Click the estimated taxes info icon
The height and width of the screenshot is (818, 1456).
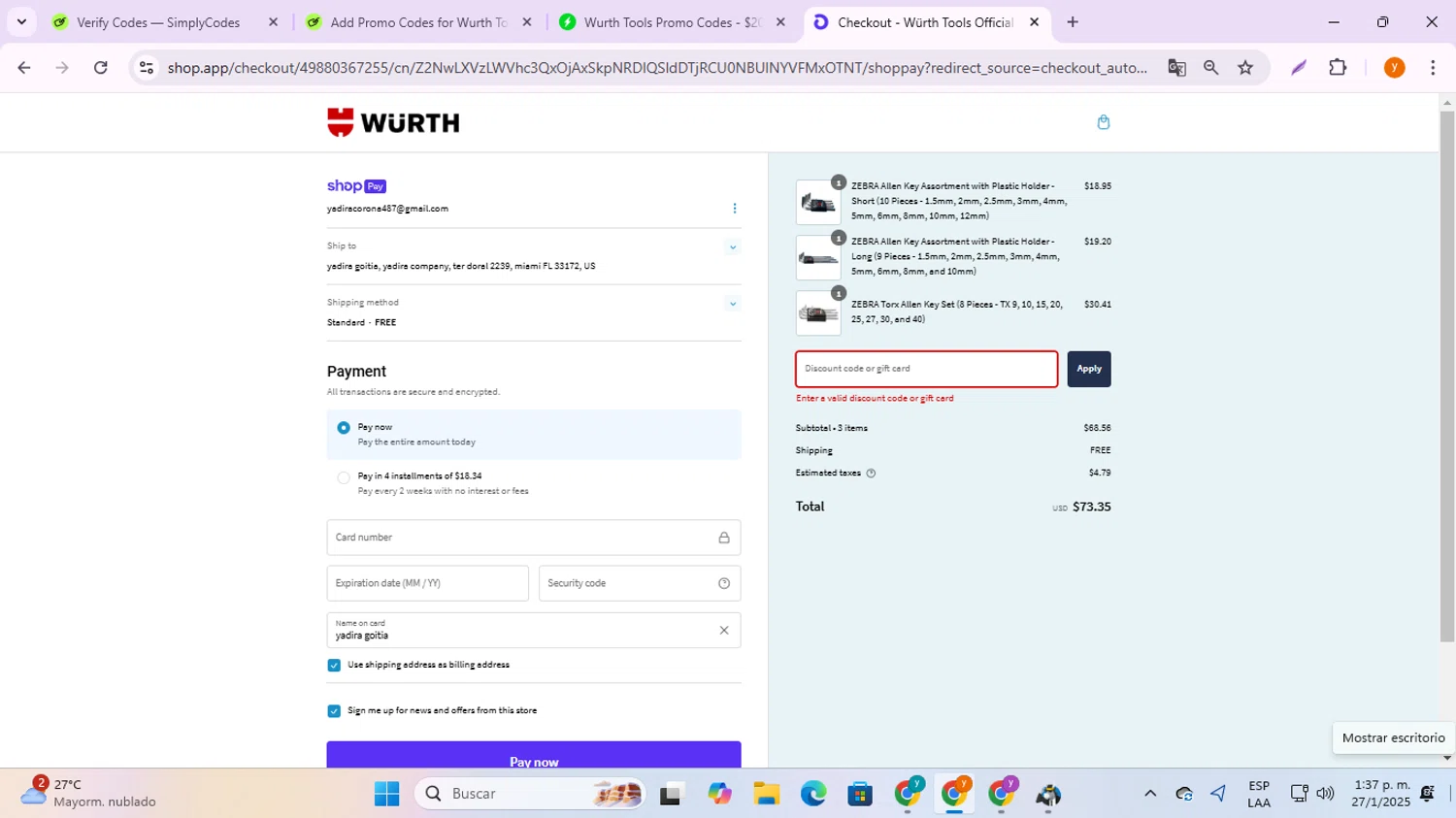pyautogui.click(x=871, y=474)
